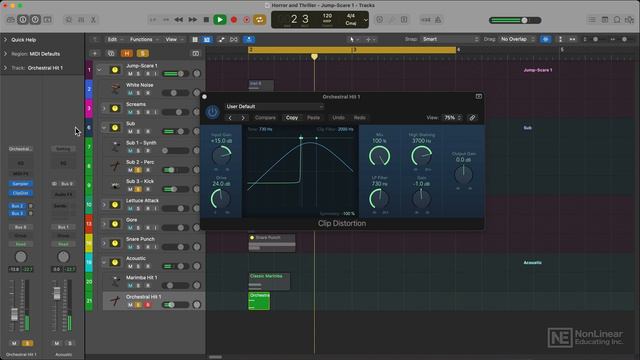Select the green Orchestra region on track 21
640x360 pixels.
(x=259, y=301)
